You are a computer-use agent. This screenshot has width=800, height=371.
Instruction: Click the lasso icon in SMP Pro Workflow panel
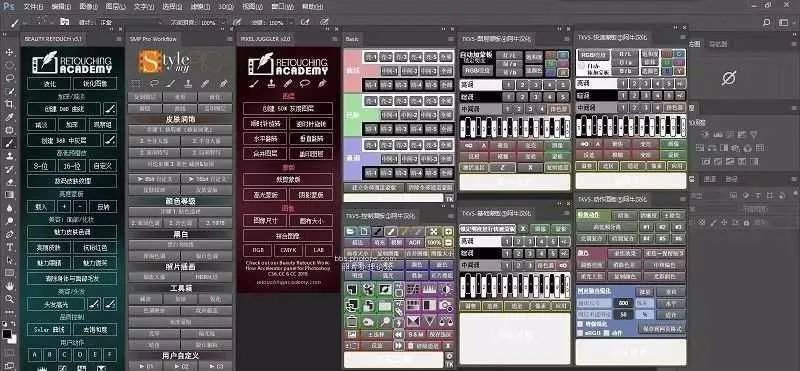tap(154, 84)
